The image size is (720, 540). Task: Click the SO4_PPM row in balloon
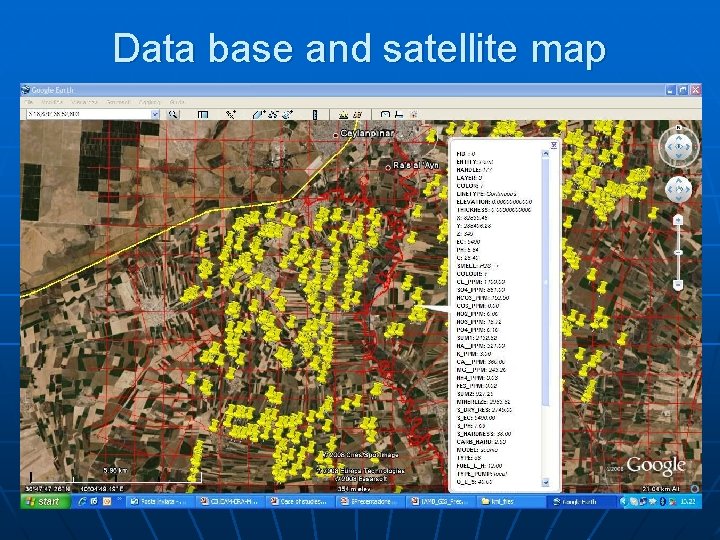[481, 290]
